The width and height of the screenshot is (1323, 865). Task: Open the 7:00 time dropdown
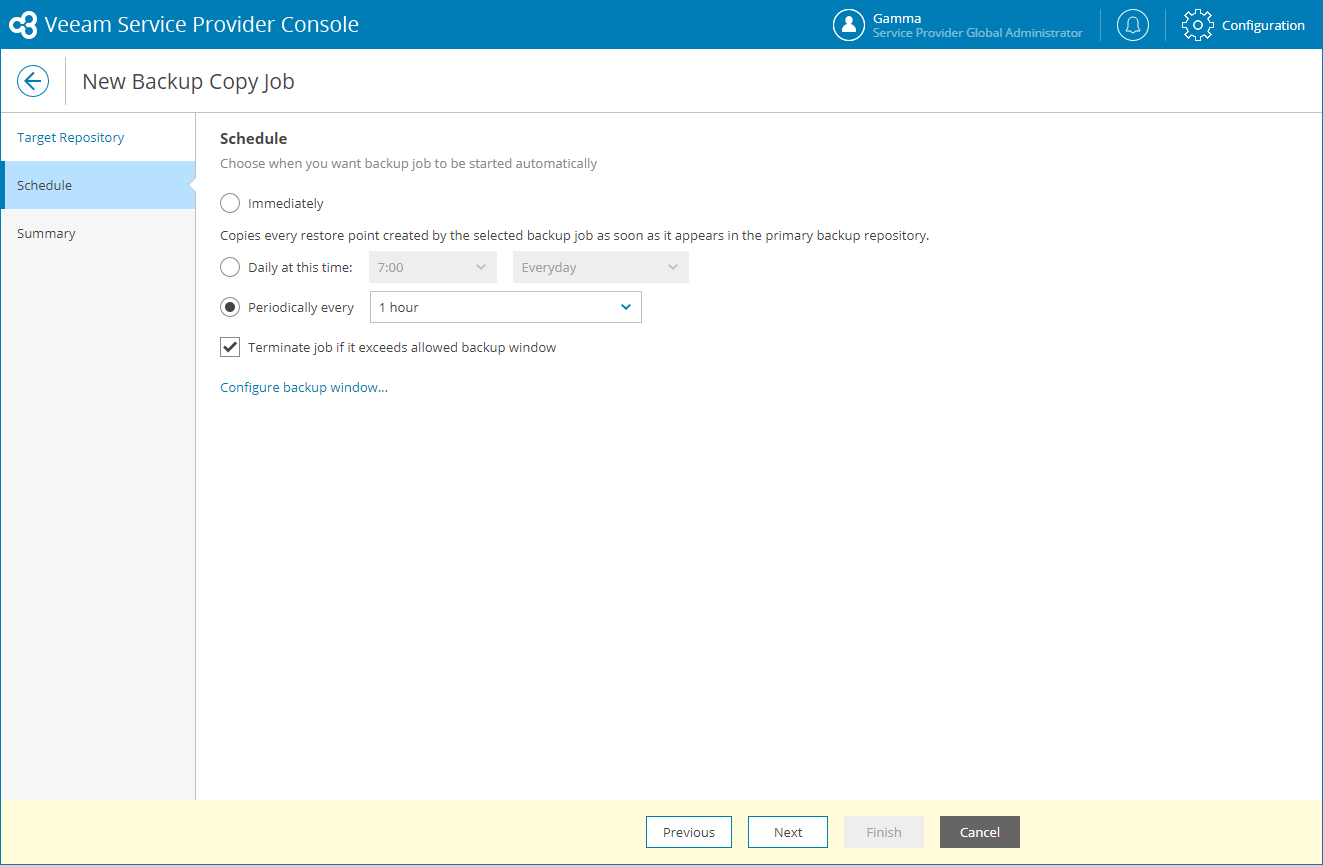click(x=433, y=267)
